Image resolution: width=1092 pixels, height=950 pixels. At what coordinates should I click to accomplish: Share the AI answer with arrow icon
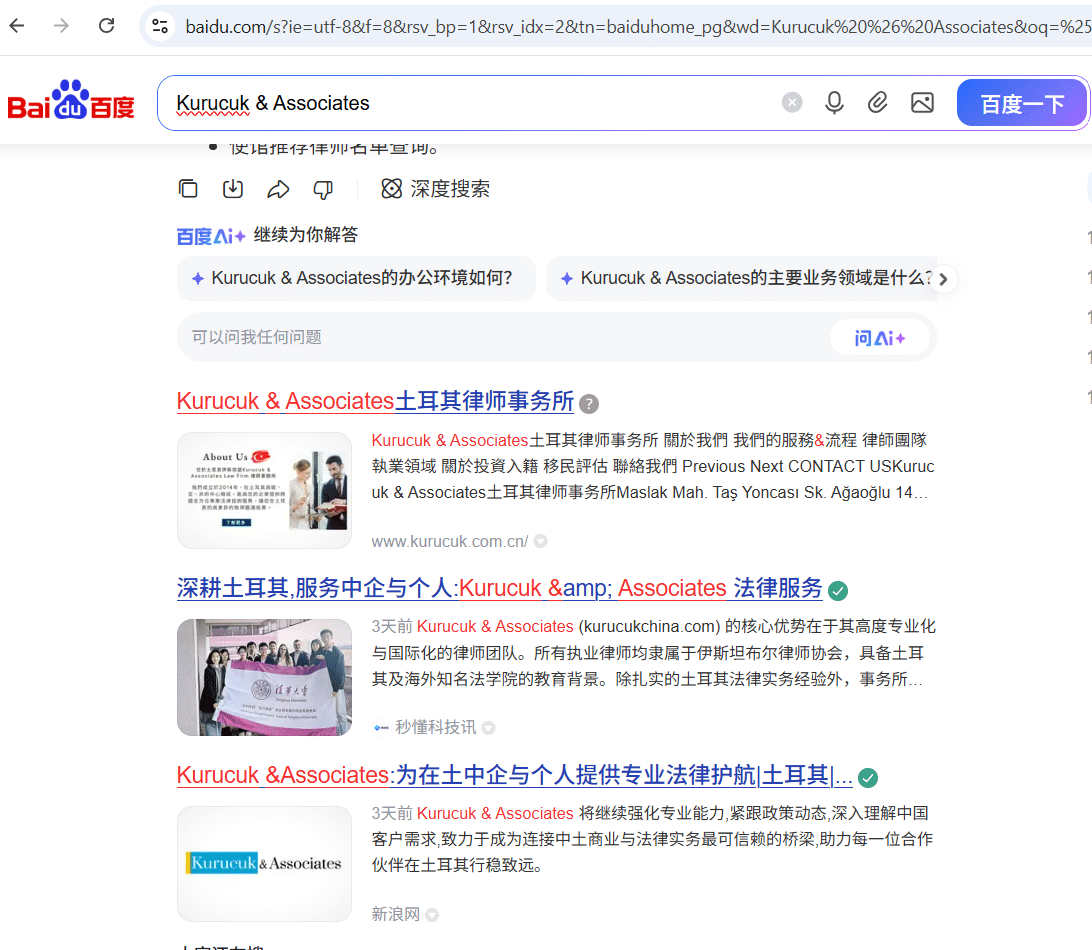[x=278, y=189]
